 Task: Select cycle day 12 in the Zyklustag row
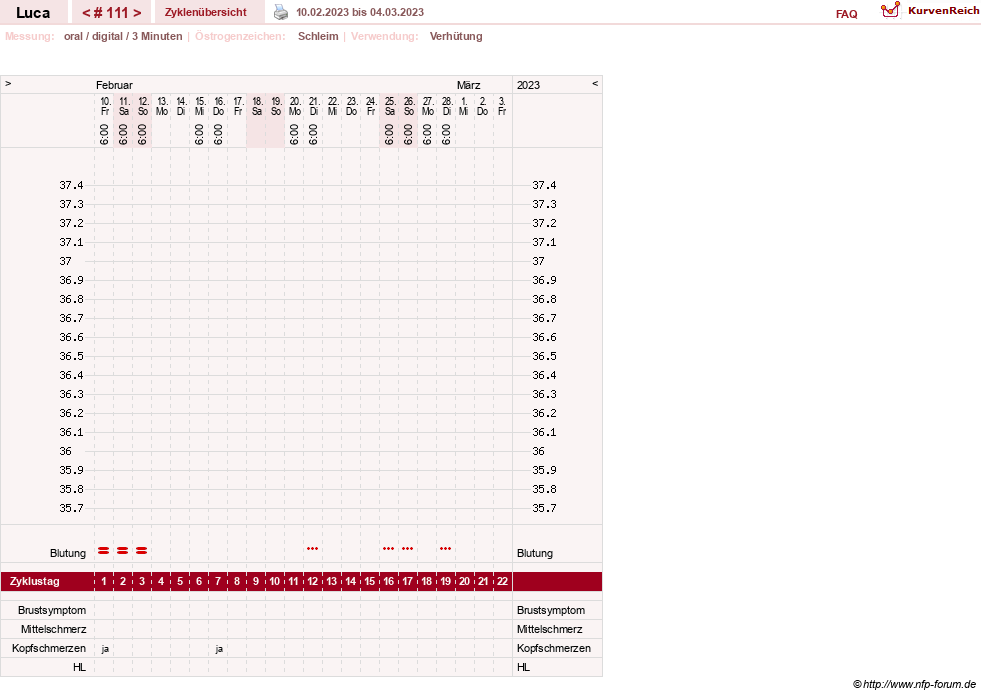pyautogui.click(x=312, y=581)
